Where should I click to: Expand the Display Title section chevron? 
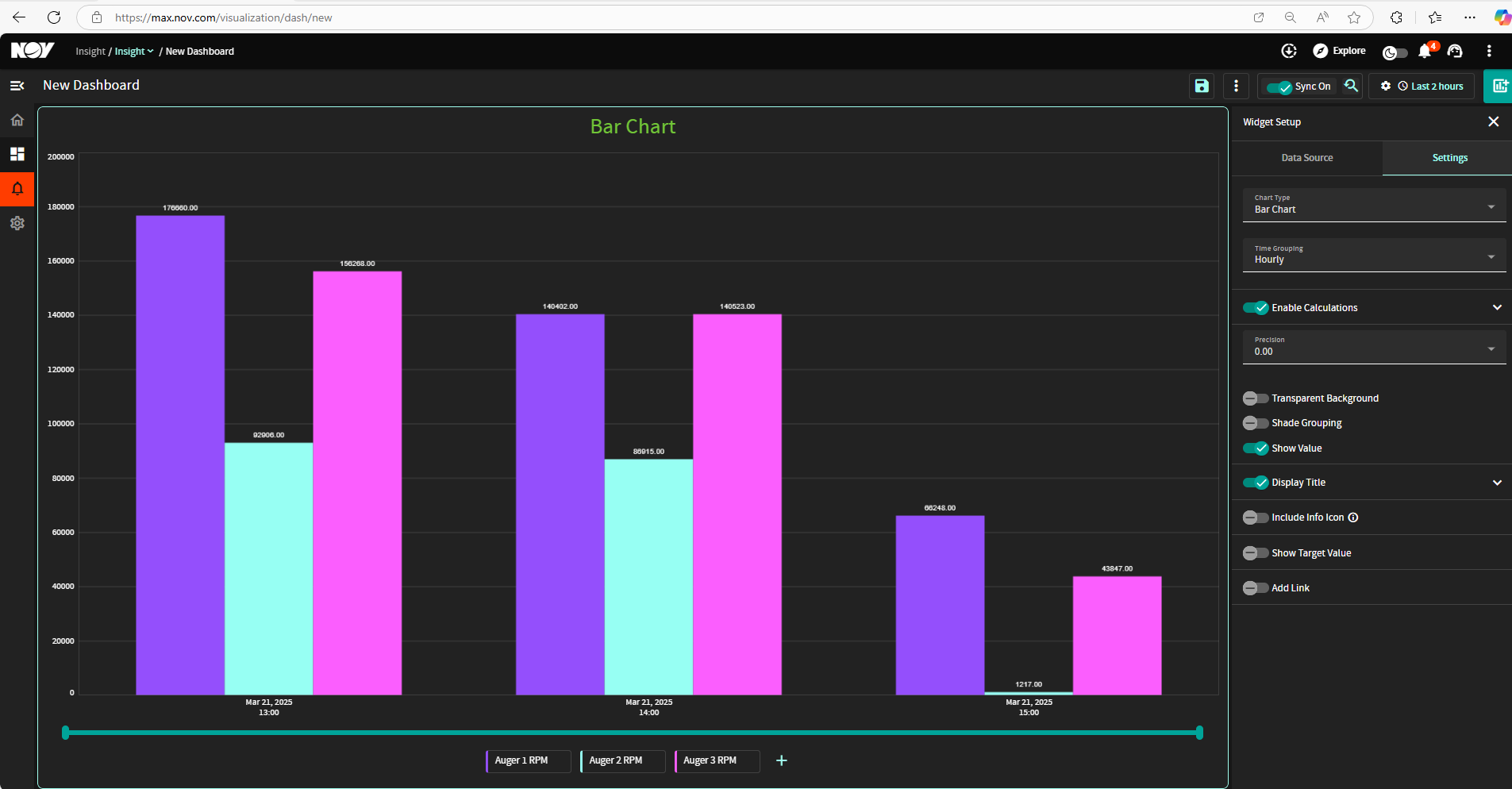click(x=1497, y=483)
